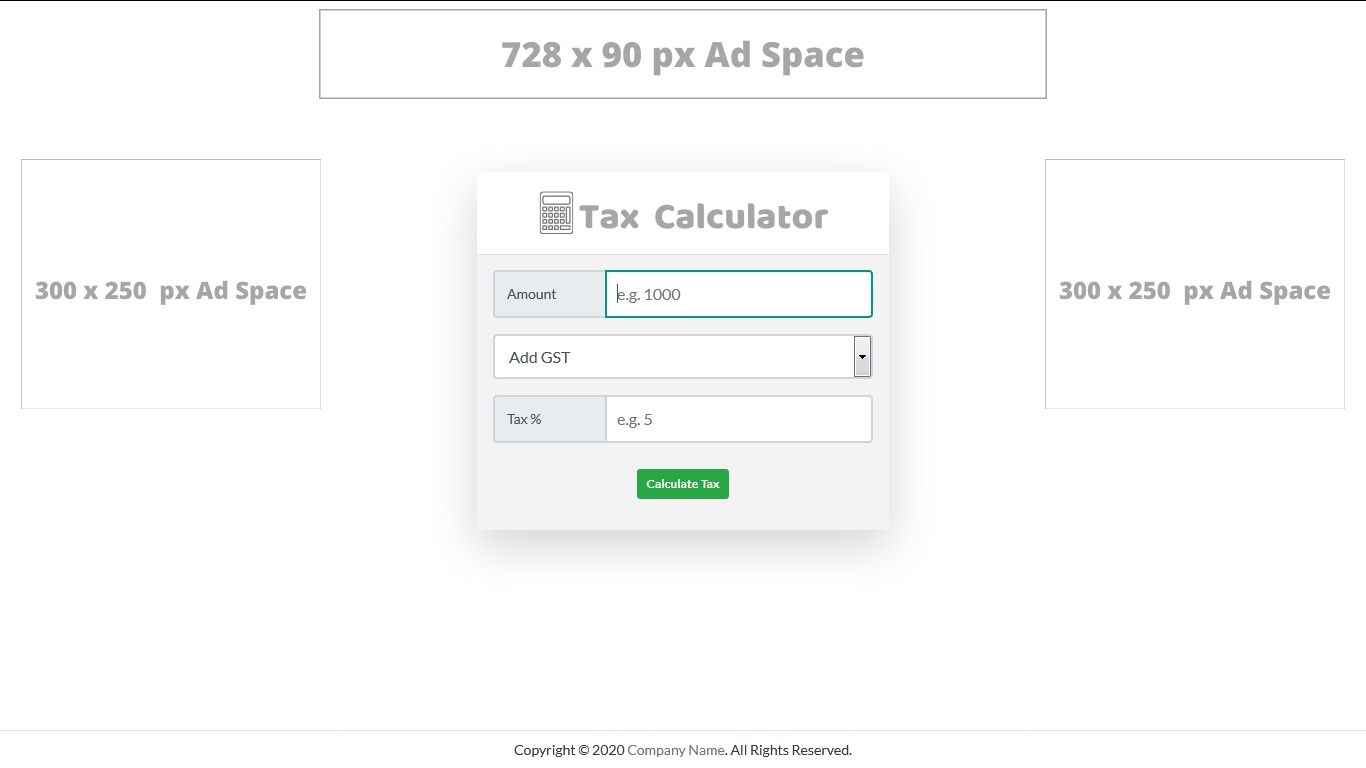Click the green Calculate Tax label

pos(683,483)
